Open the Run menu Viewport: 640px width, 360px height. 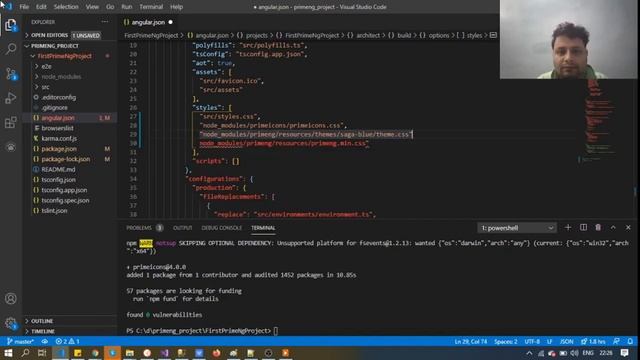[127, 7]
